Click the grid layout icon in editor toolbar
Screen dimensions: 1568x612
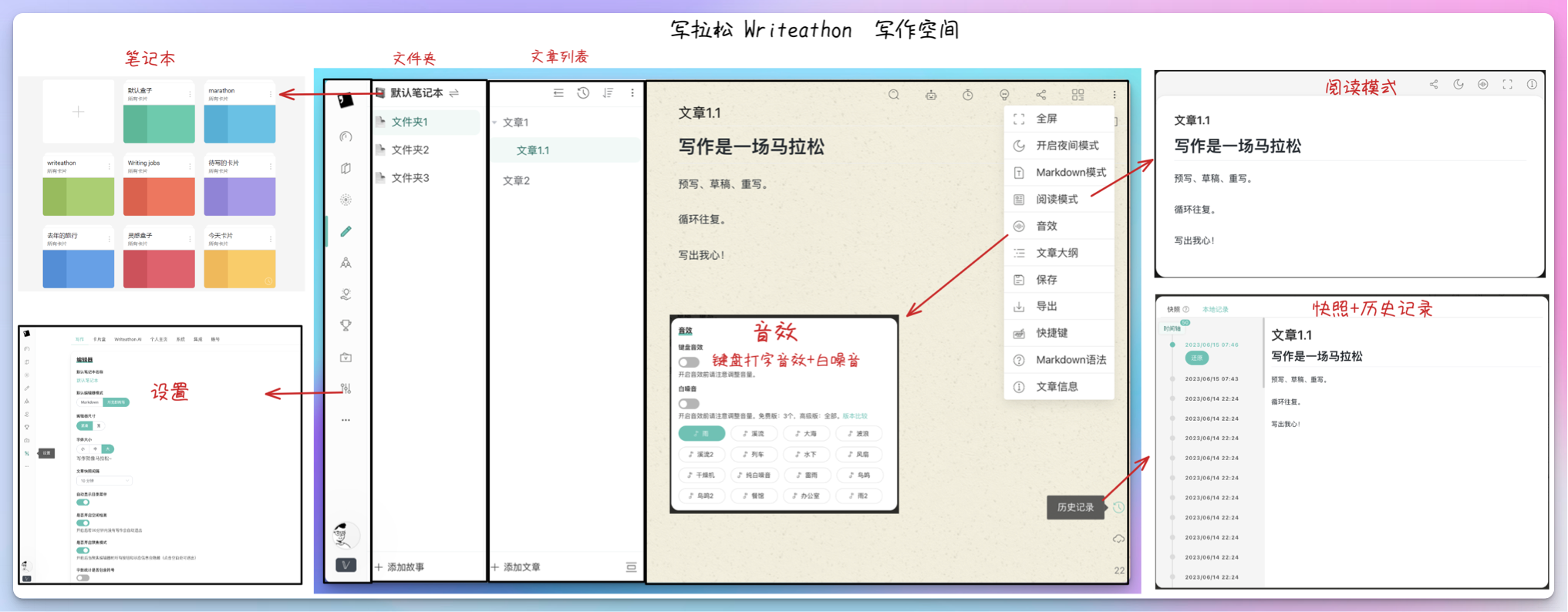coord(1078,95)
